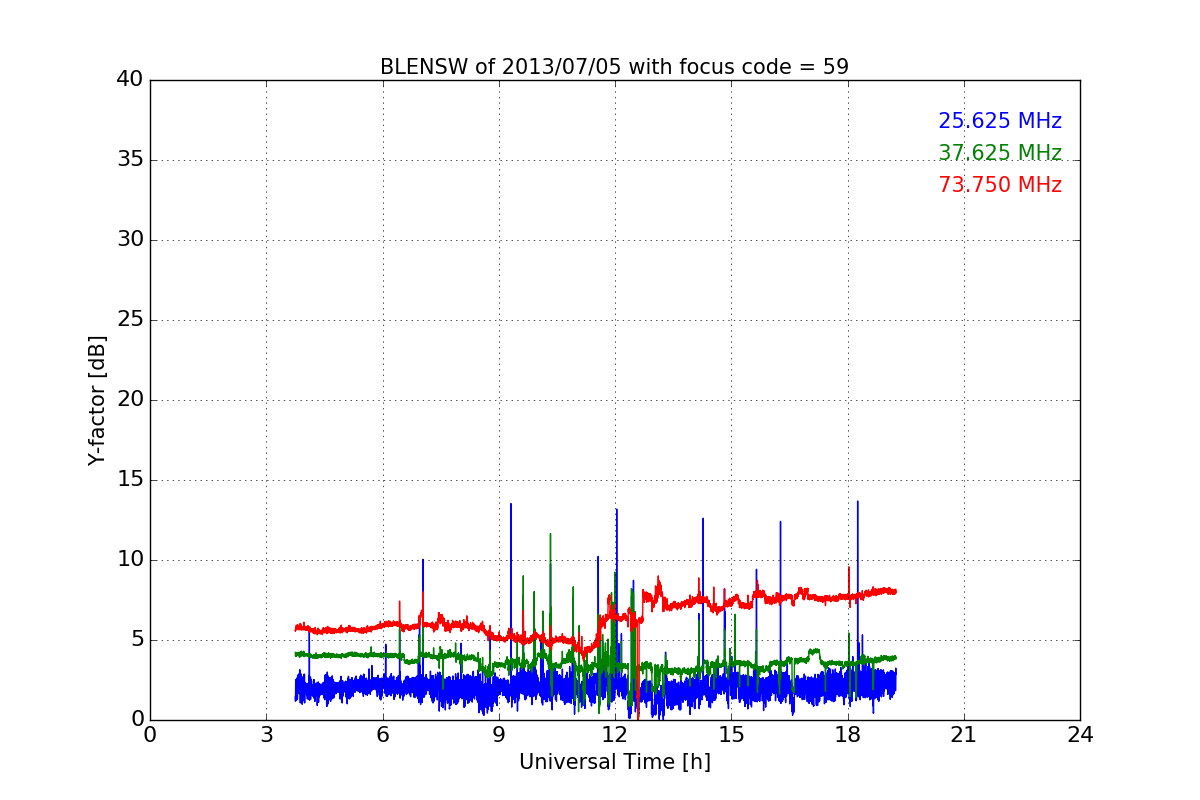
Task: Click the Universal Time [h] axis label
Action: (x=614, y=762)
